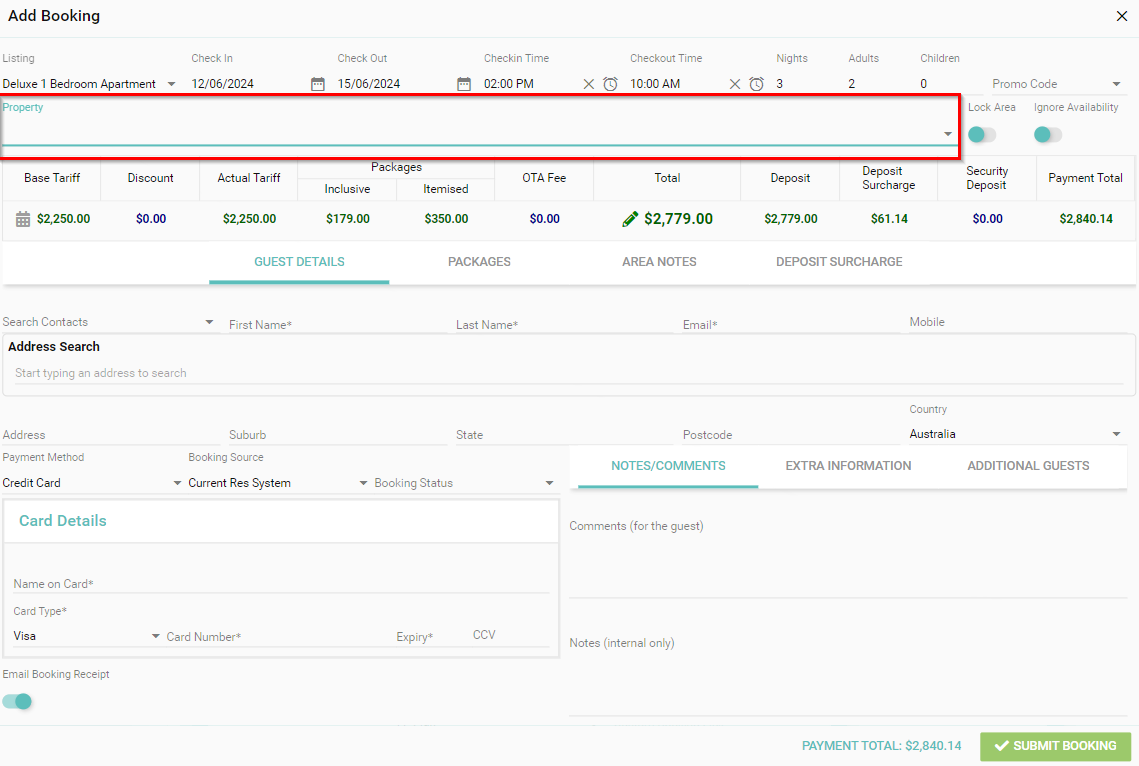Switch to the Packages tab
The height and width of the screenshot is (766, 1139).
479,262
